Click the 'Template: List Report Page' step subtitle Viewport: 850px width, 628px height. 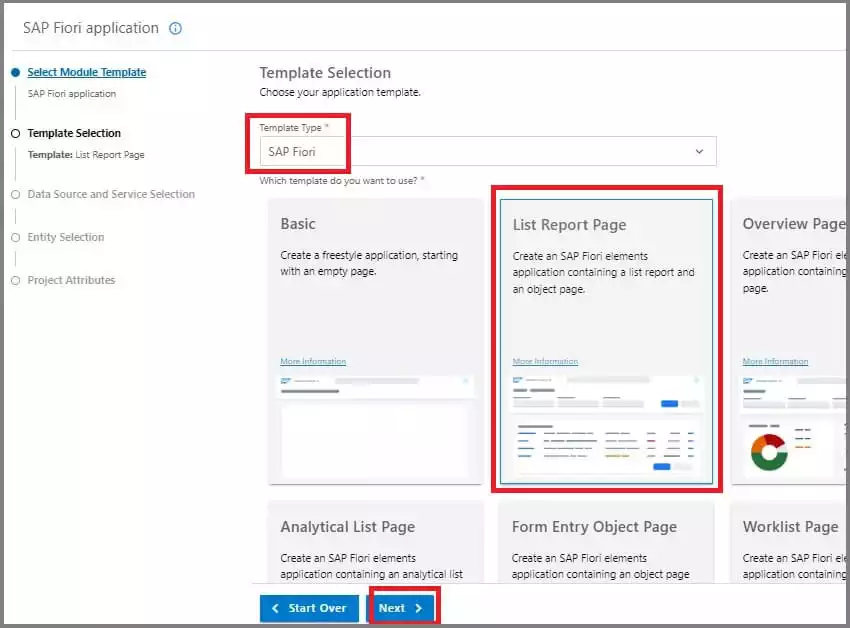click(86, 155)
